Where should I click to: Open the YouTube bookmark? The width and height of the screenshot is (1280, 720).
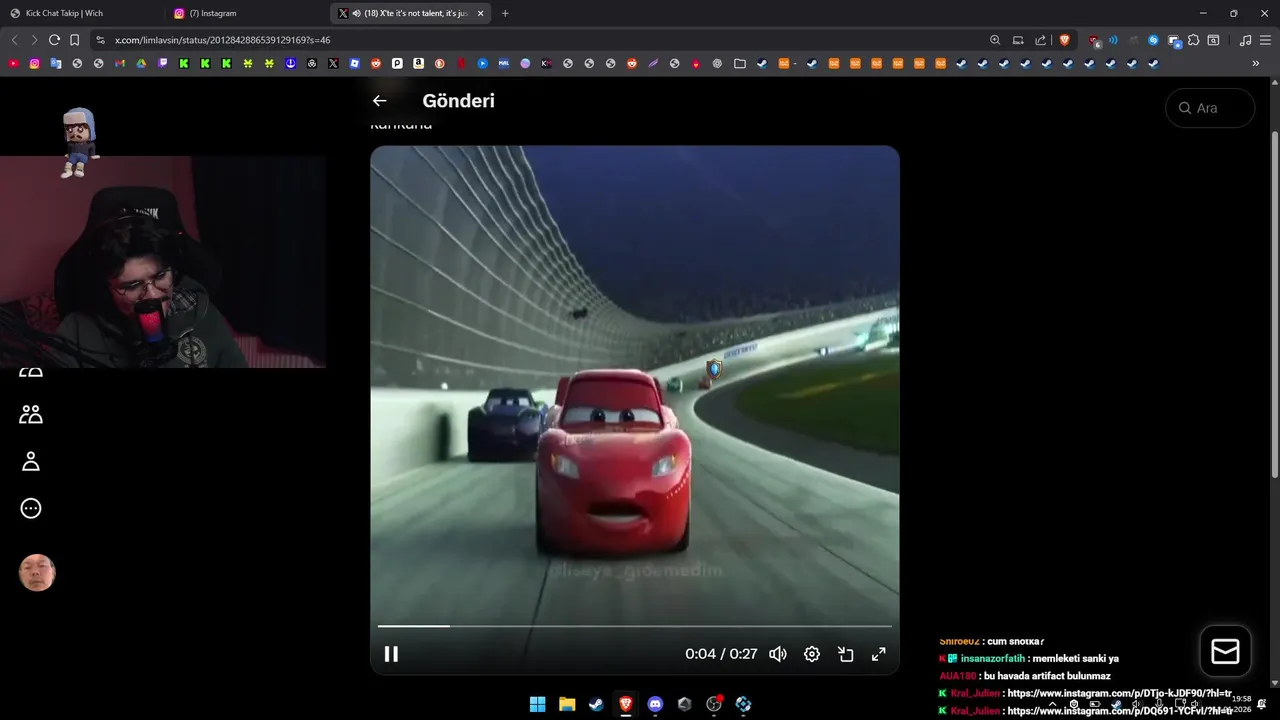coord(13,63)
